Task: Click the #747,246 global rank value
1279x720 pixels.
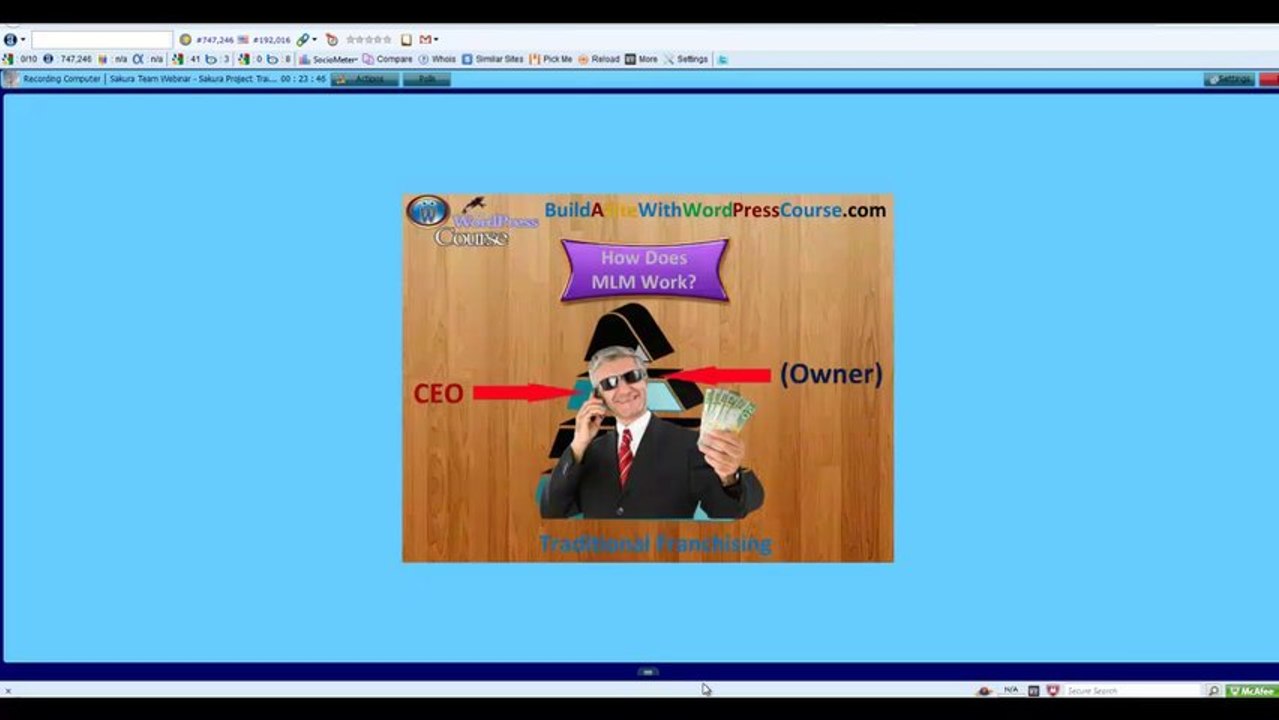Action: coord(214,40)
